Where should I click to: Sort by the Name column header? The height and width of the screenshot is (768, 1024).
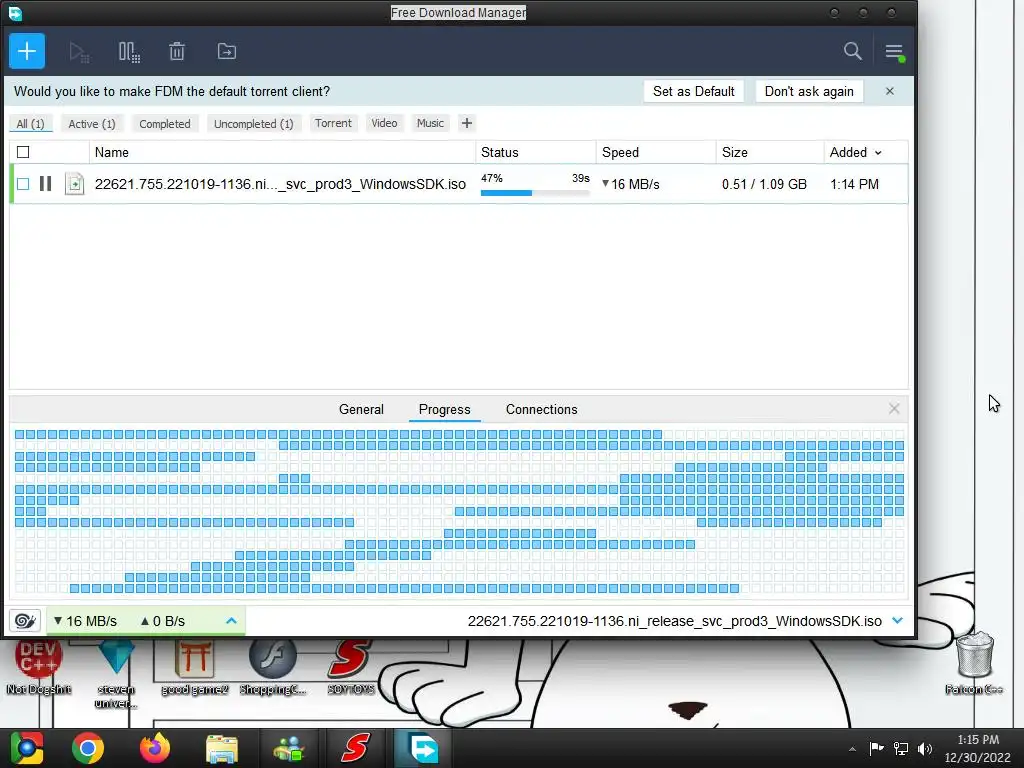pos(281,152)
